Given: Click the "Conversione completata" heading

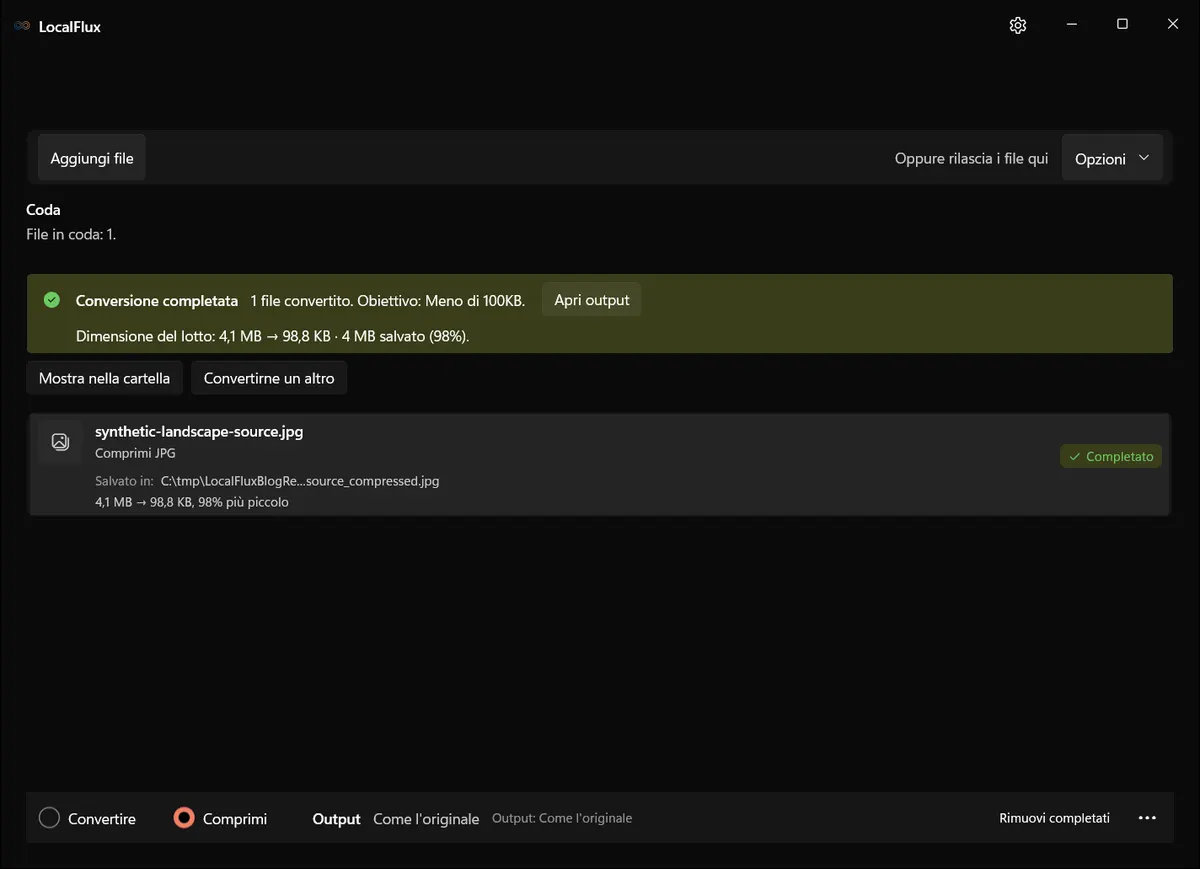Looking at the screenshot, I should pos(157,300).
